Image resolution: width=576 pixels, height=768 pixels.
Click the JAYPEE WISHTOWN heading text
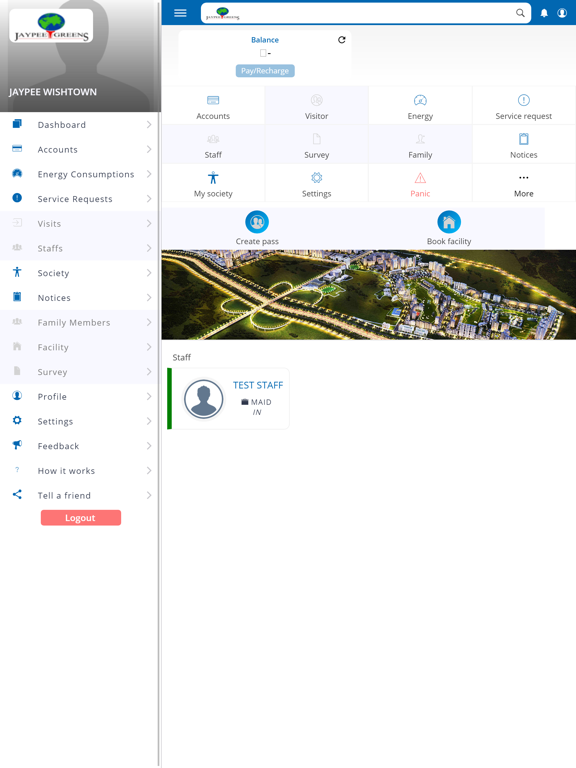click(53, 92)
